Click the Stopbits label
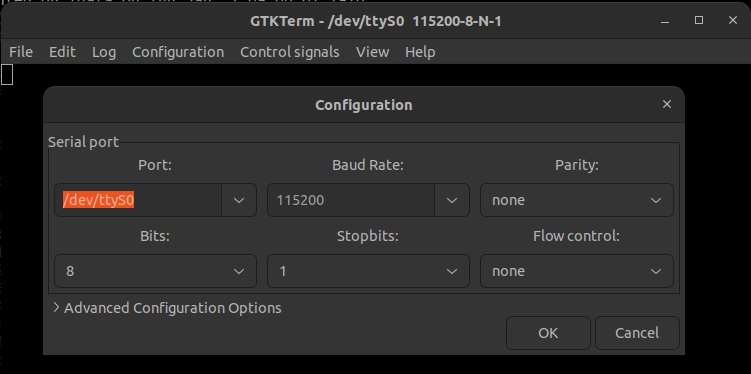The width and height of the screenshot is (751, 374). point(368,236)
